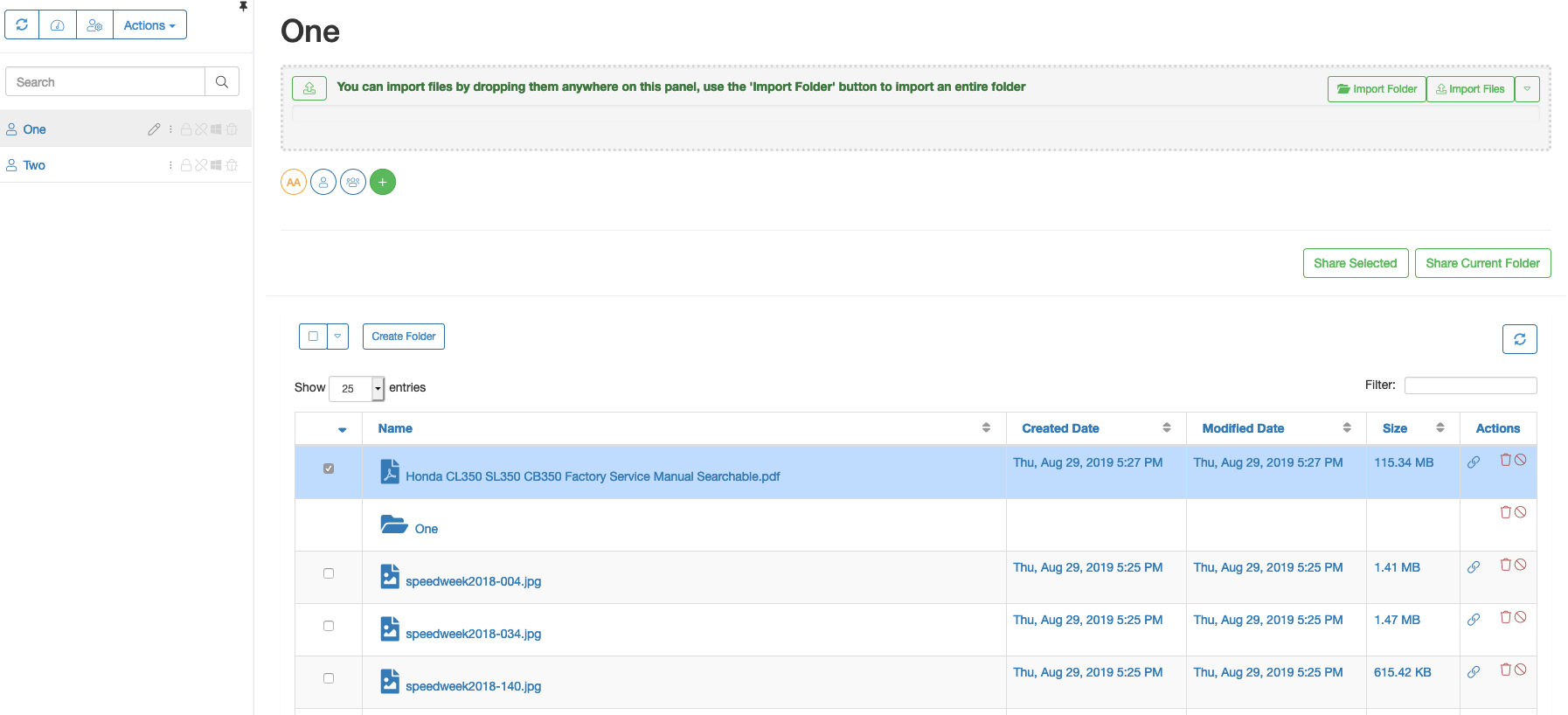This screenshot has height=715, width=1568.
Task: Open the user settings gear icon
Action: [94, 25]
